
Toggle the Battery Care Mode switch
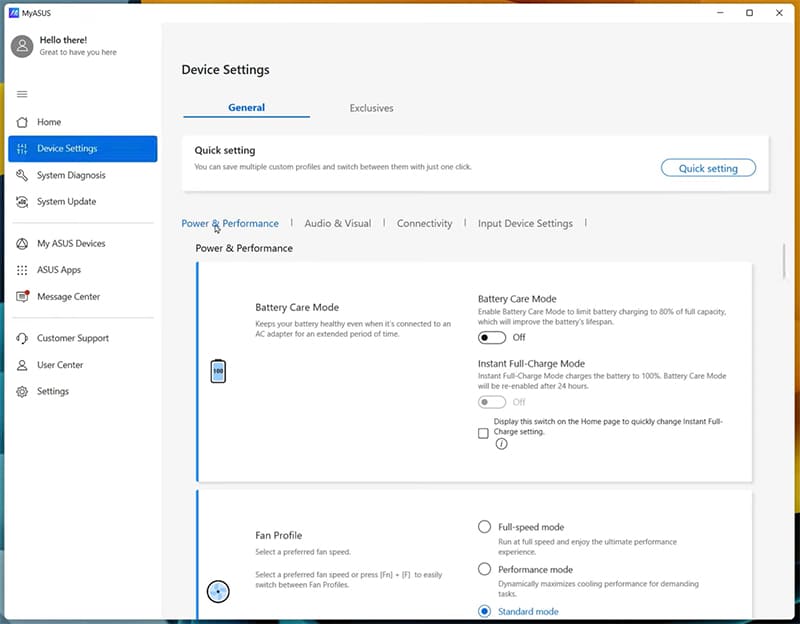coord(491,338)
